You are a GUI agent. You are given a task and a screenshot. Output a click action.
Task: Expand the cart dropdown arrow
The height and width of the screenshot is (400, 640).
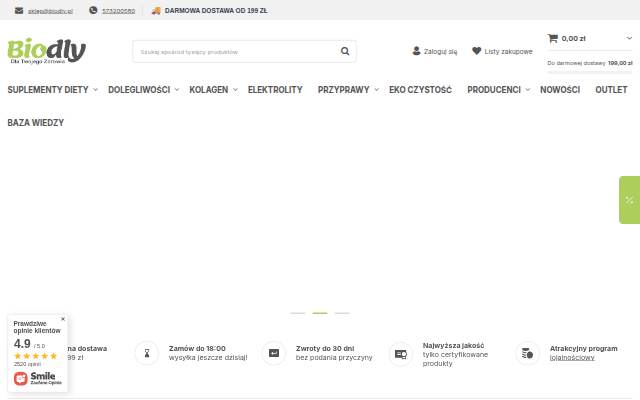629,38
